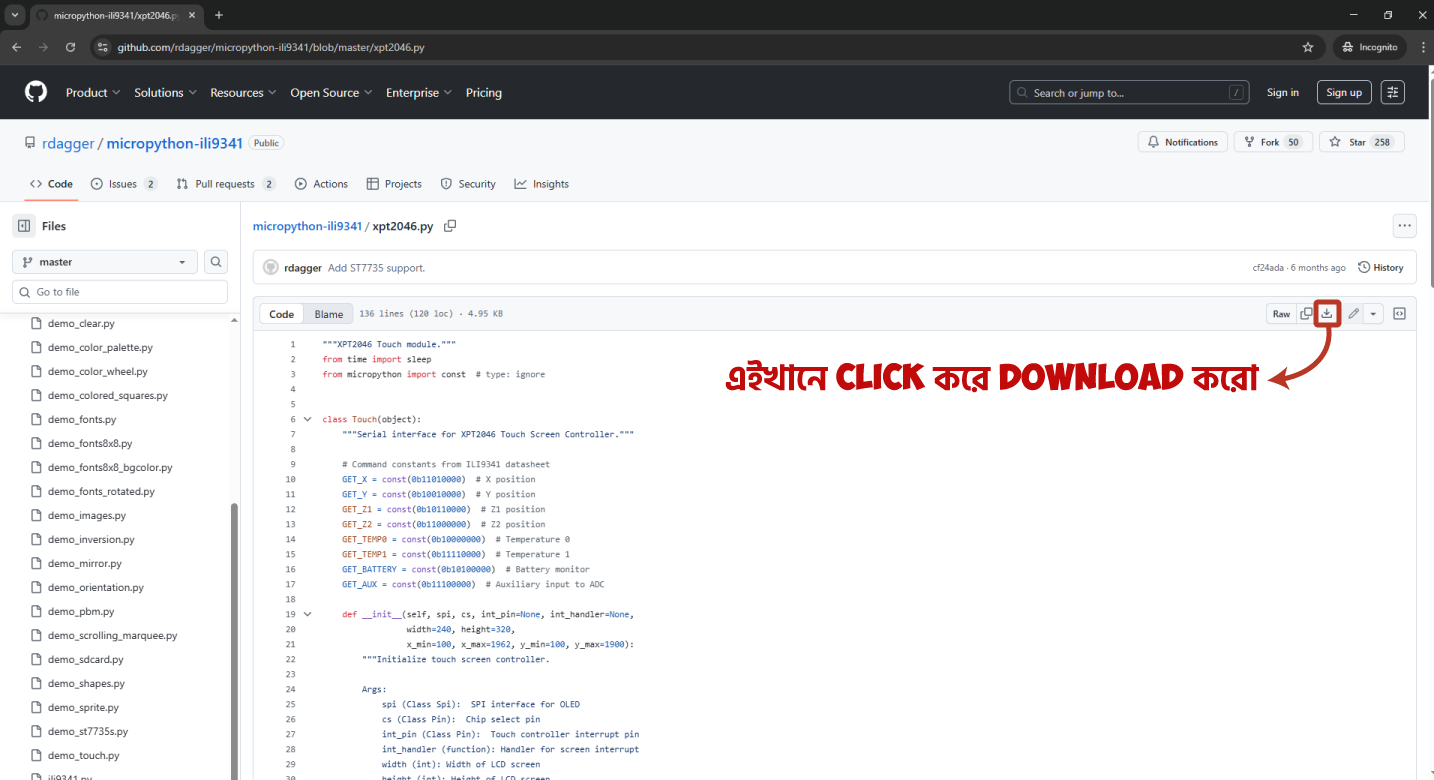Click the browser address bar URL
1434x780 pixels.
pos(270,47)
